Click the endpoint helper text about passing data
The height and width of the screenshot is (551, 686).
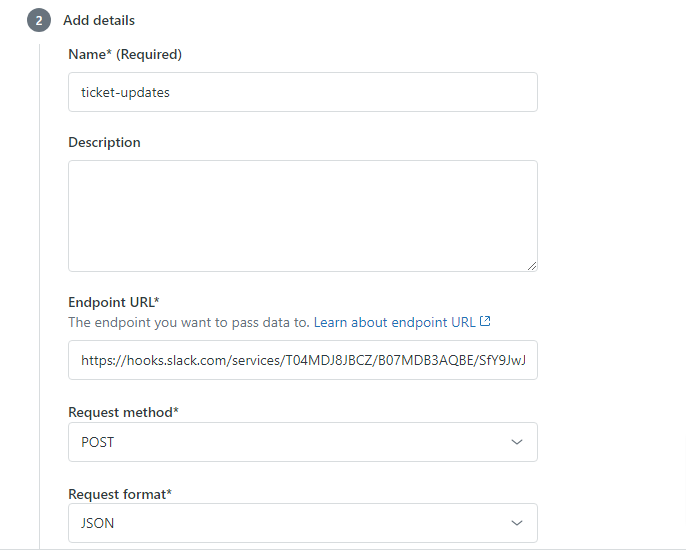(189, 322)
